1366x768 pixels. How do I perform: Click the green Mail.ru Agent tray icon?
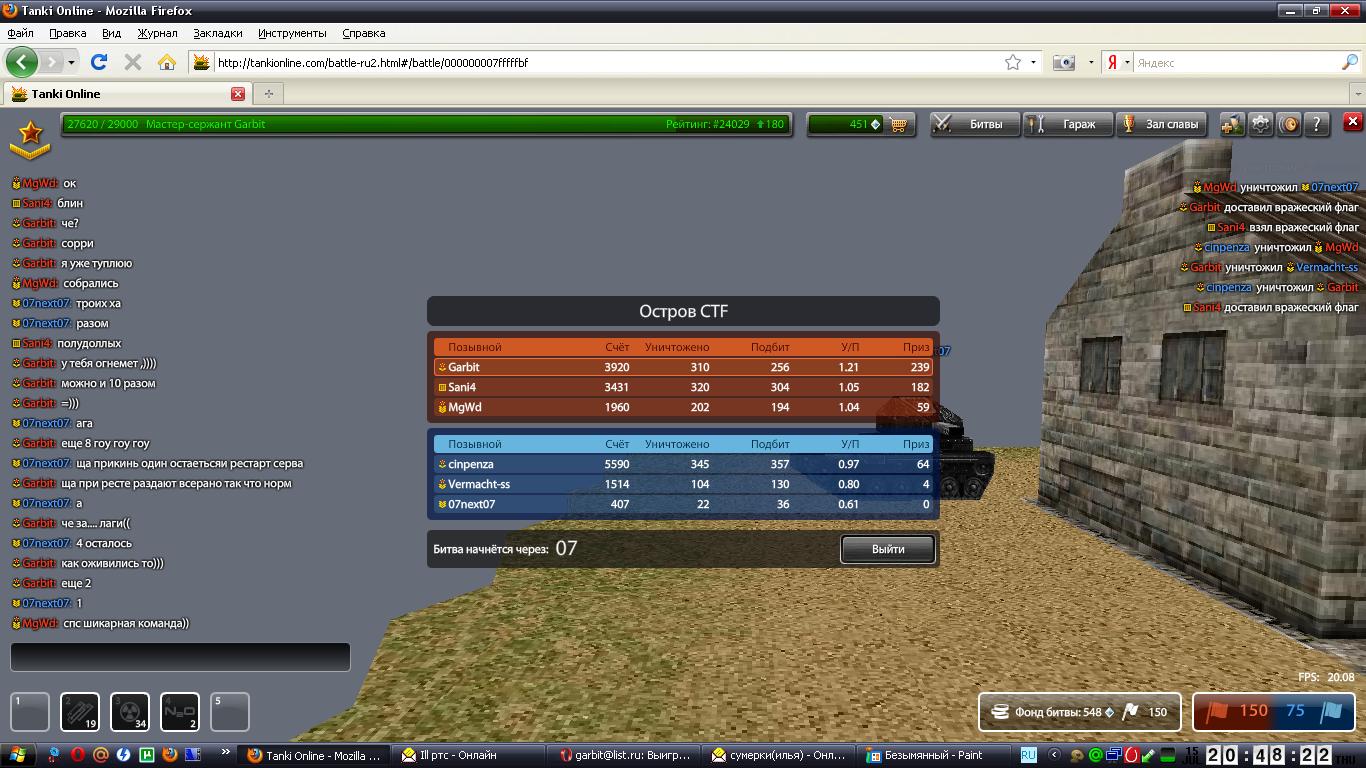click(1095, 755)
